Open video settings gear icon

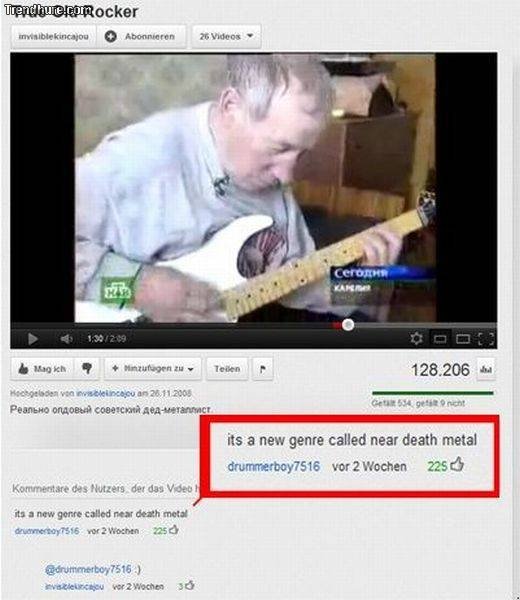[416, 339]
